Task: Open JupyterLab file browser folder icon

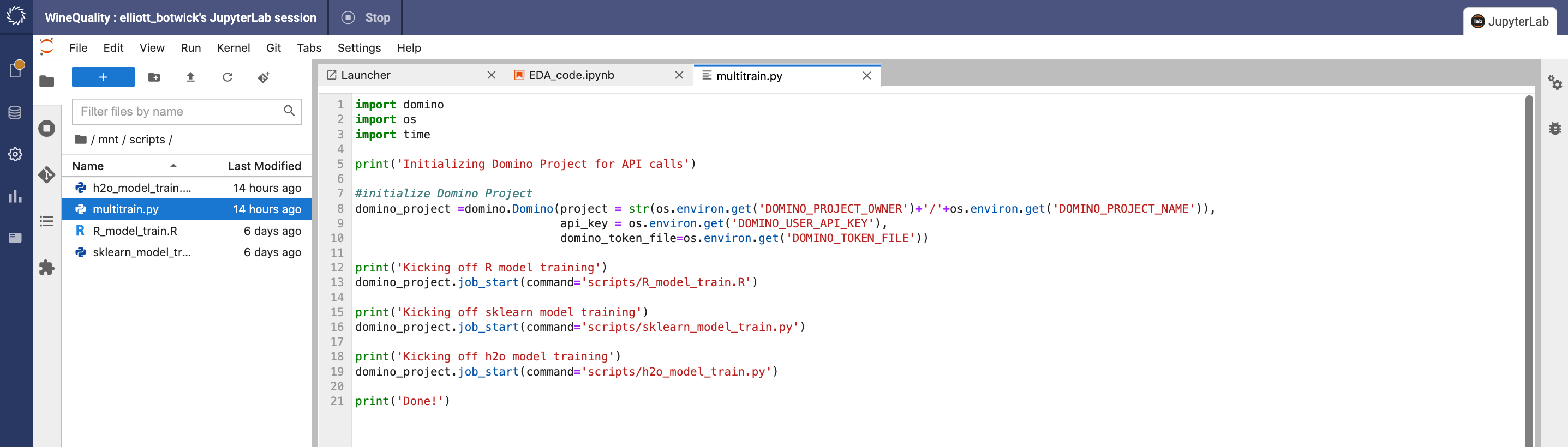Action: pos(47,81)
